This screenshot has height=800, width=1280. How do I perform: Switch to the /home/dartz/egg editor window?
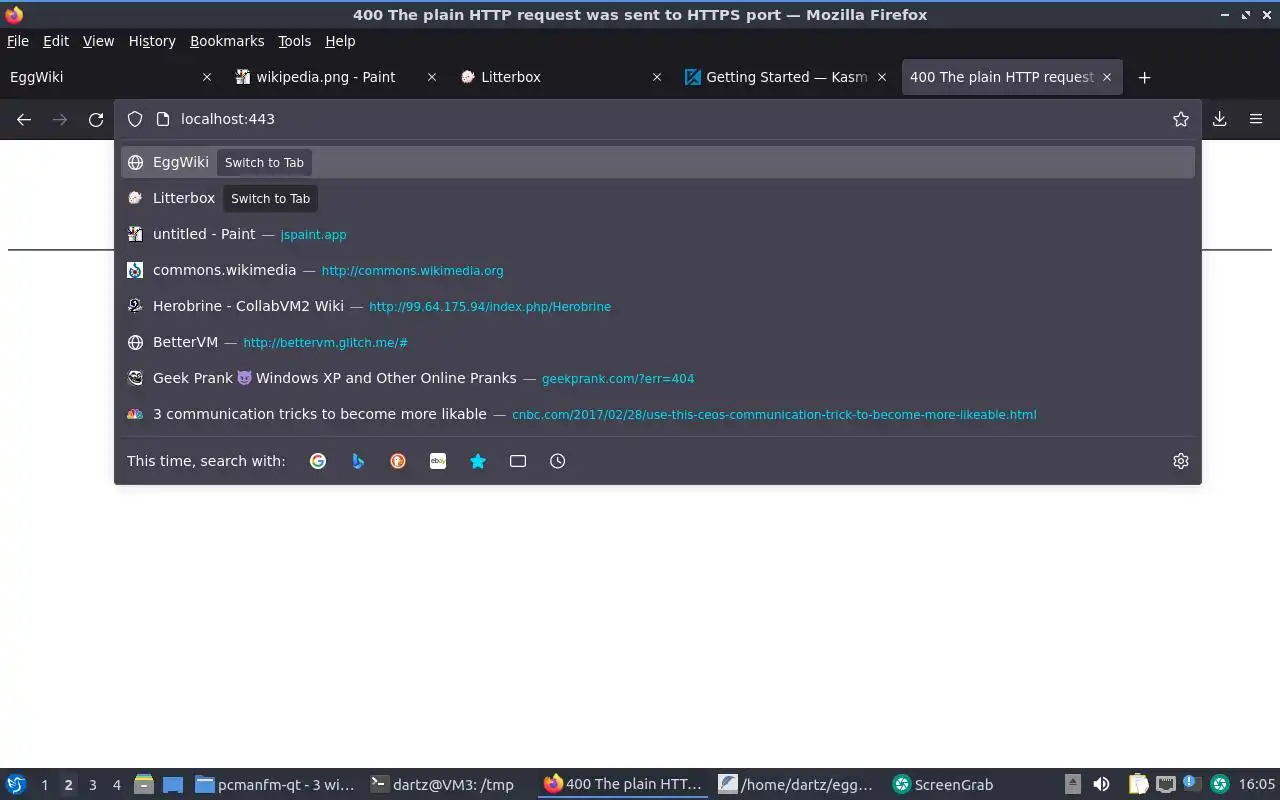pyautogui.click(x=797, y=785)
